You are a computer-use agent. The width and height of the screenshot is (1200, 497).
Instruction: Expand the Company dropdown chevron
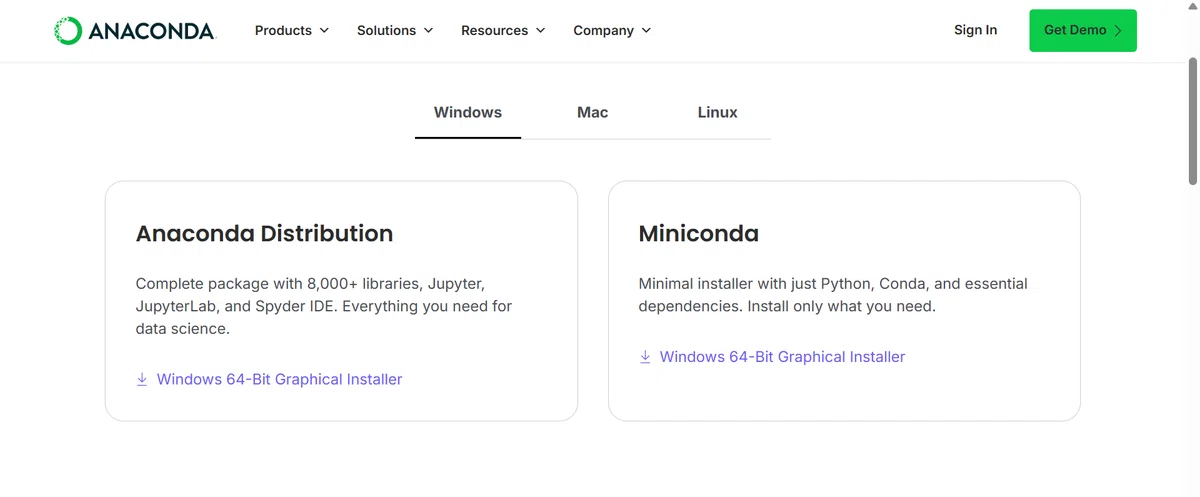[x=646, y=30]
